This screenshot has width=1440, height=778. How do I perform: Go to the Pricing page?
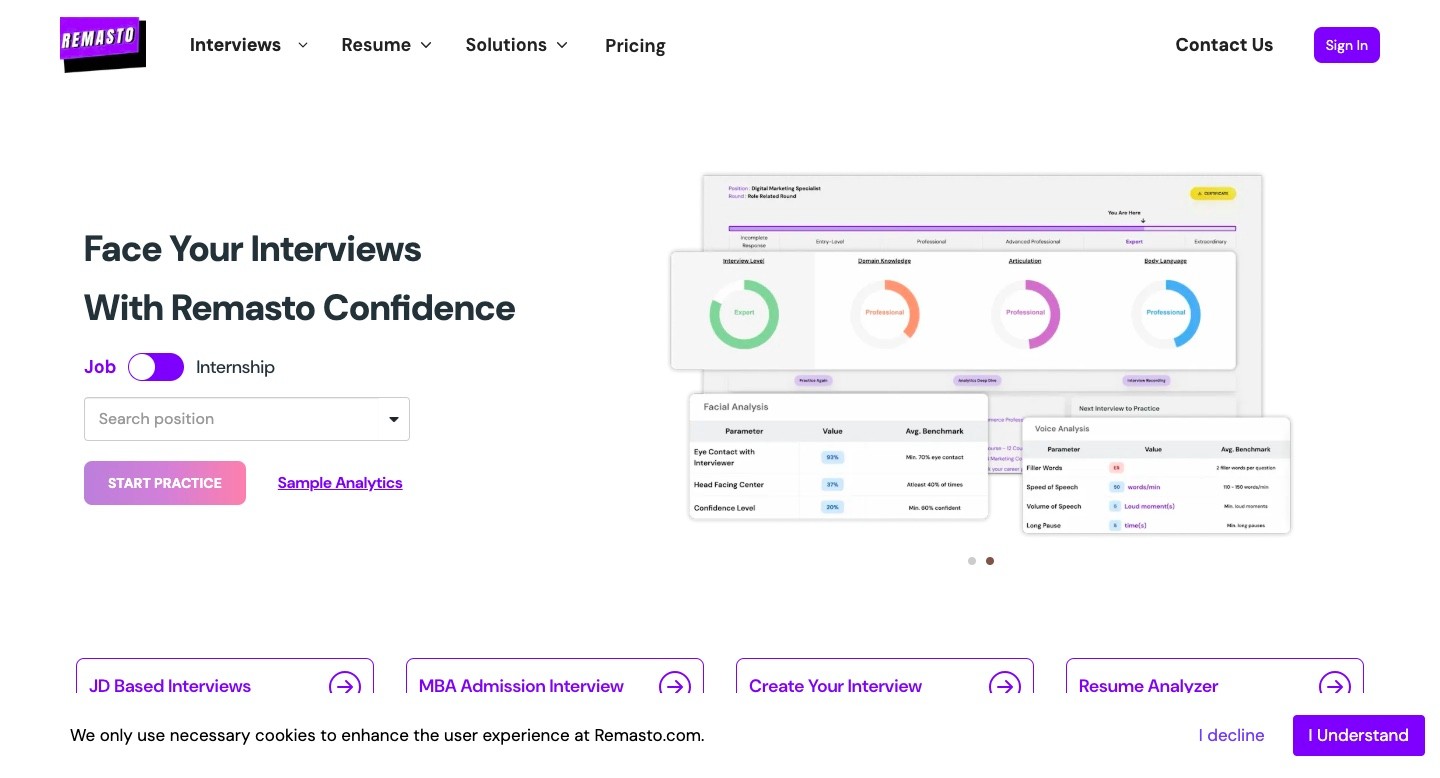click(x=635, y=46)
